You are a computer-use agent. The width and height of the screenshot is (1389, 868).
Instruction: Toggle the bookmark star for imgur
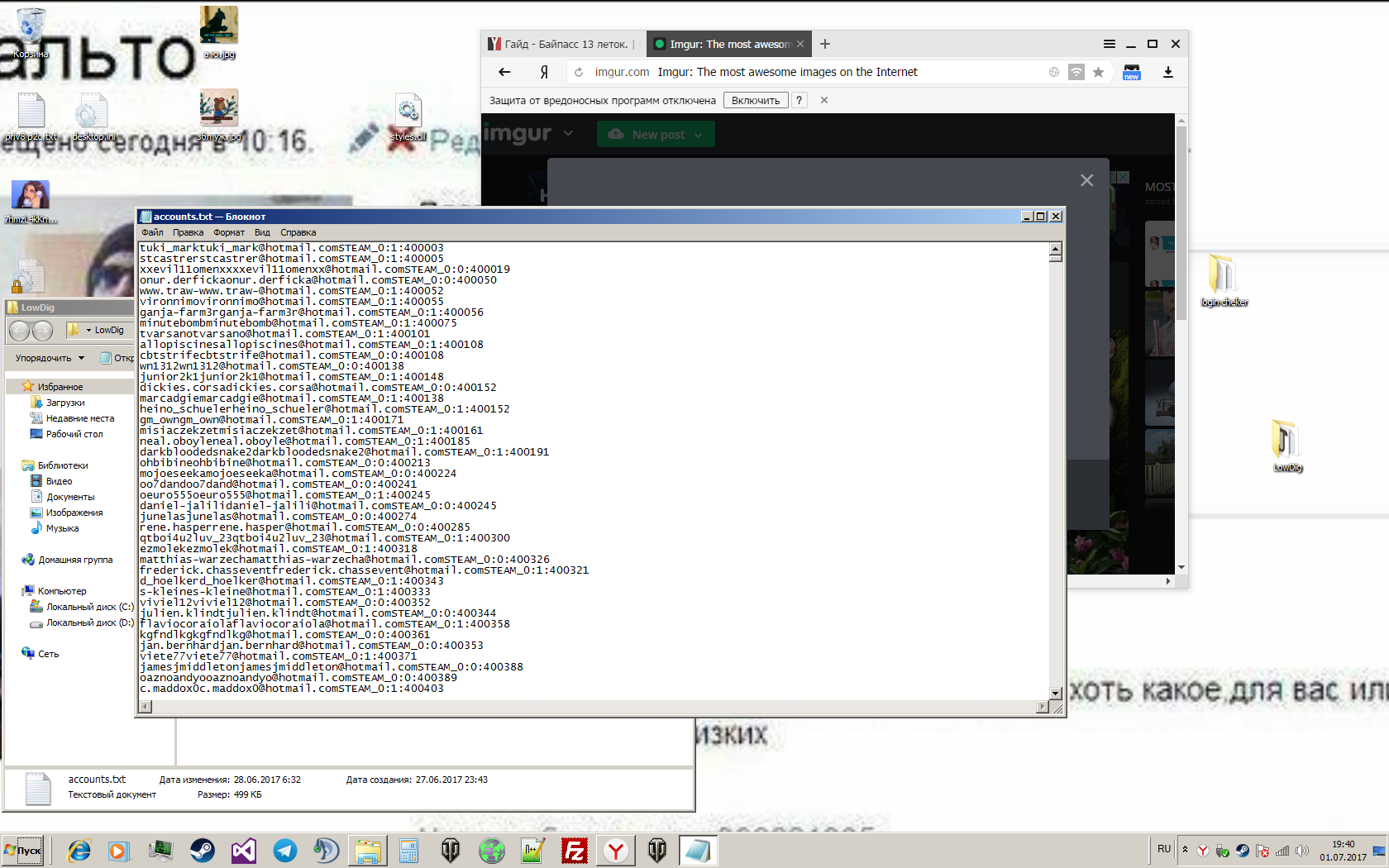(x=1098, y=73)
